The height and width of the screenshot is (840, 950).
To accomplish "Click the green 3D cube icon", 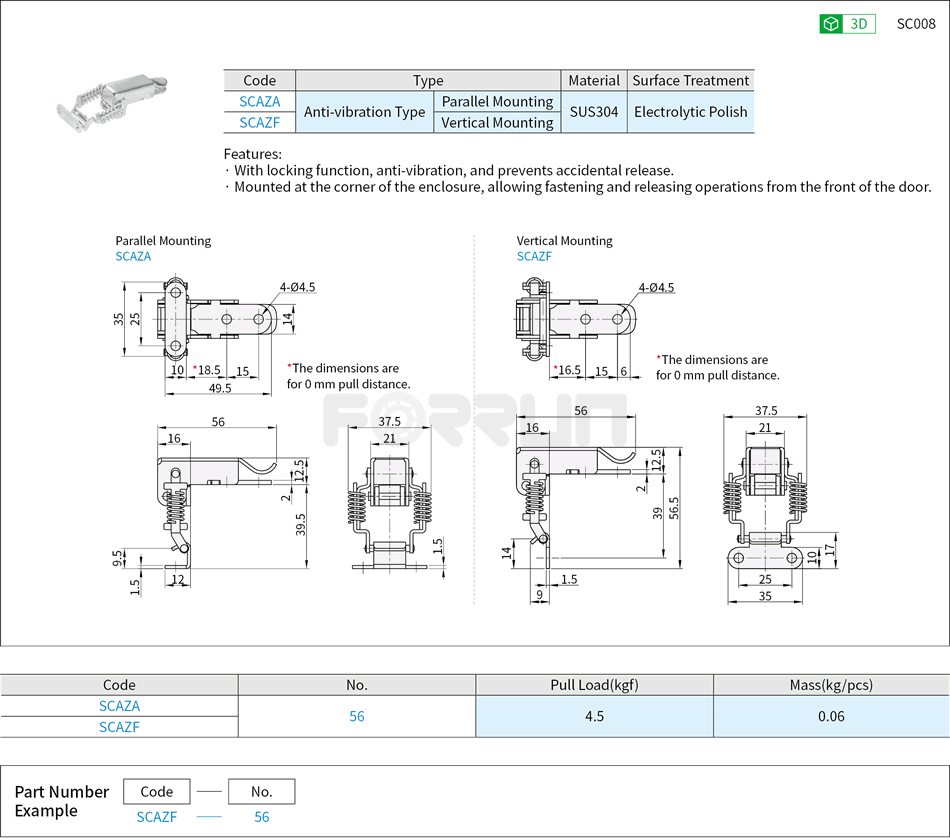I will pos(831,25).
